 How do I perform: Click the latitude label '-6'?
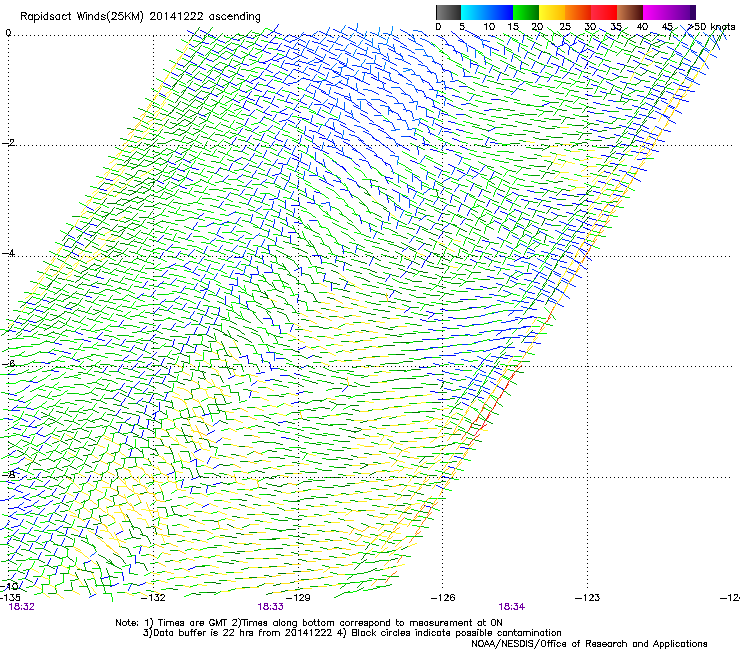pyautogui.click(x=8, y=363)
